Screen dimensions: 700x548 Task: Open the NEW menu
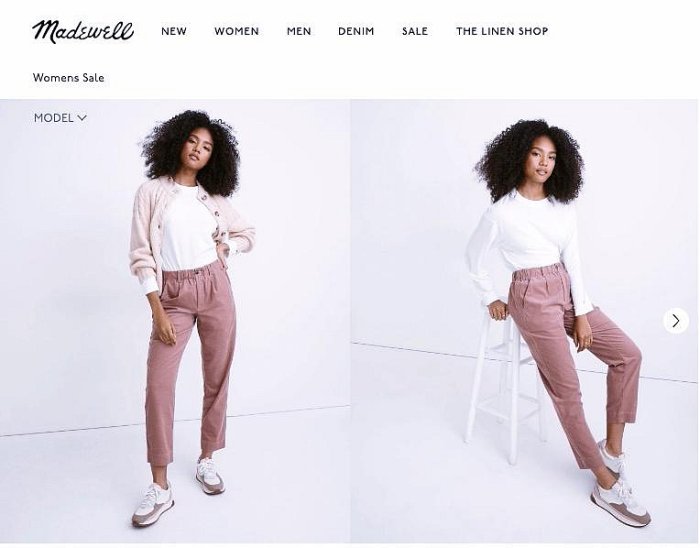174,31
